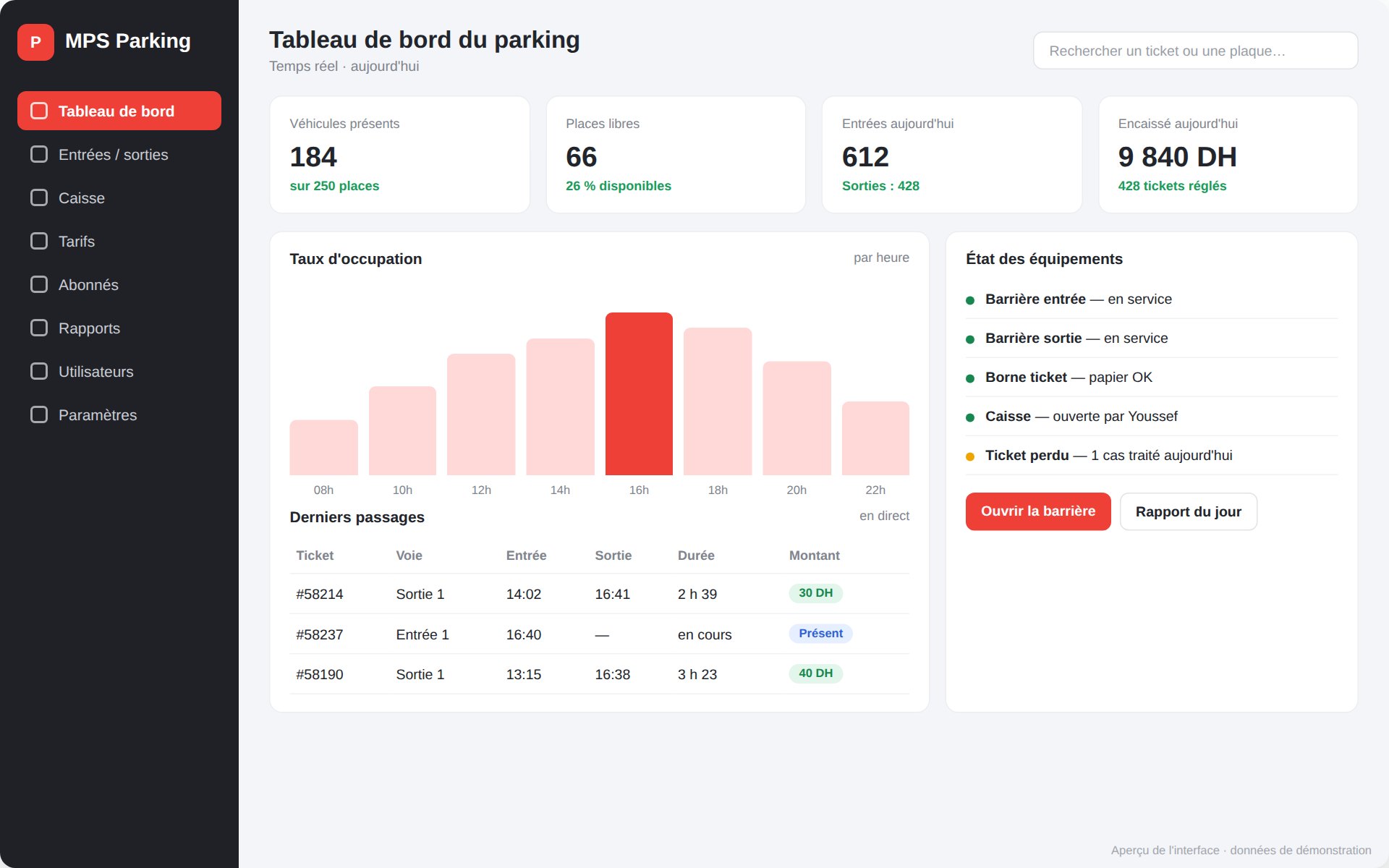The width and height of the screenshot is (1389, 868).
Task: Click the Rapports sidebar icon
Action: coord(39,328)
